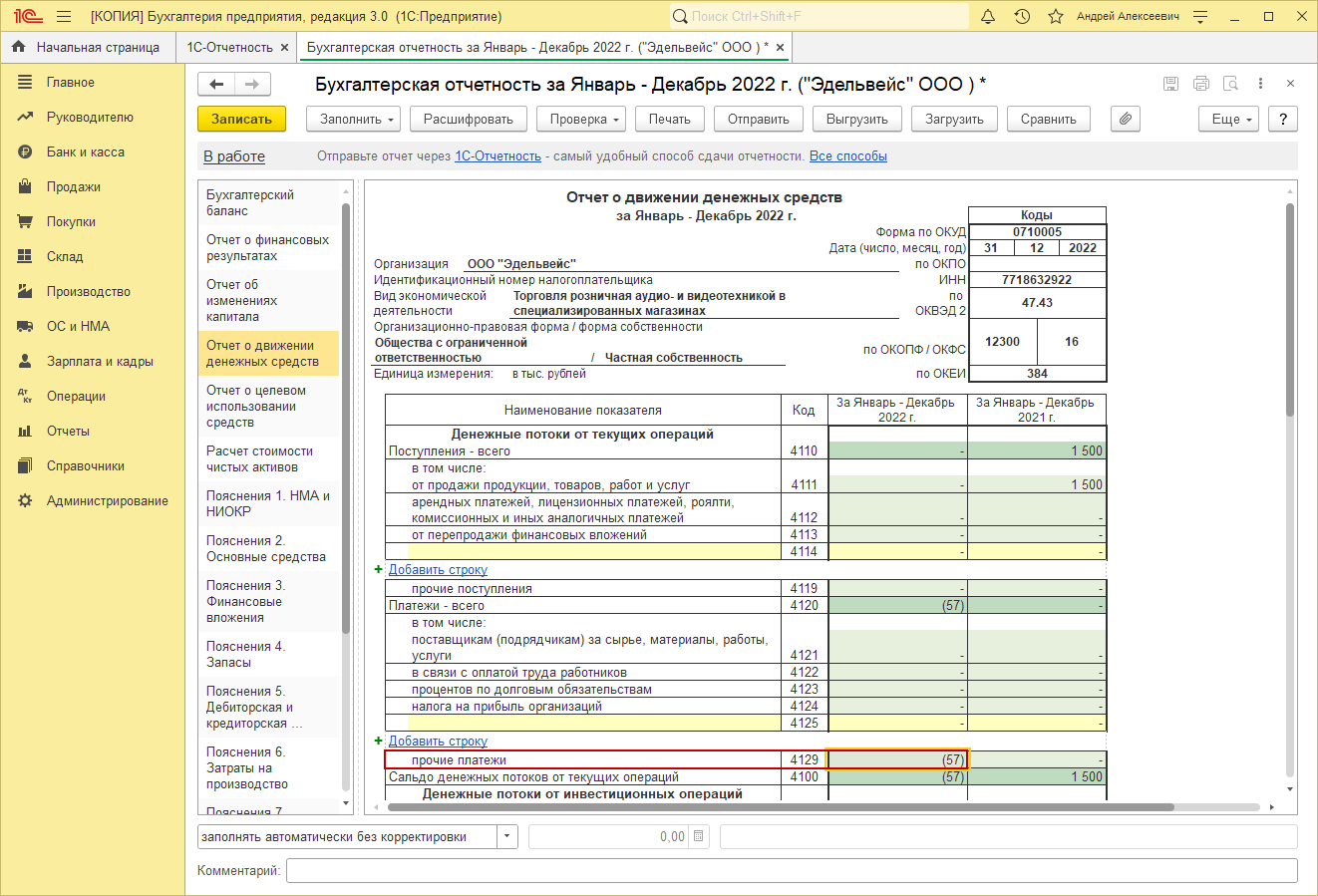This screenshot has height=896, width=1318.
Task: Open Руководителю section in sidebar
Action: [x=90, y=118]
